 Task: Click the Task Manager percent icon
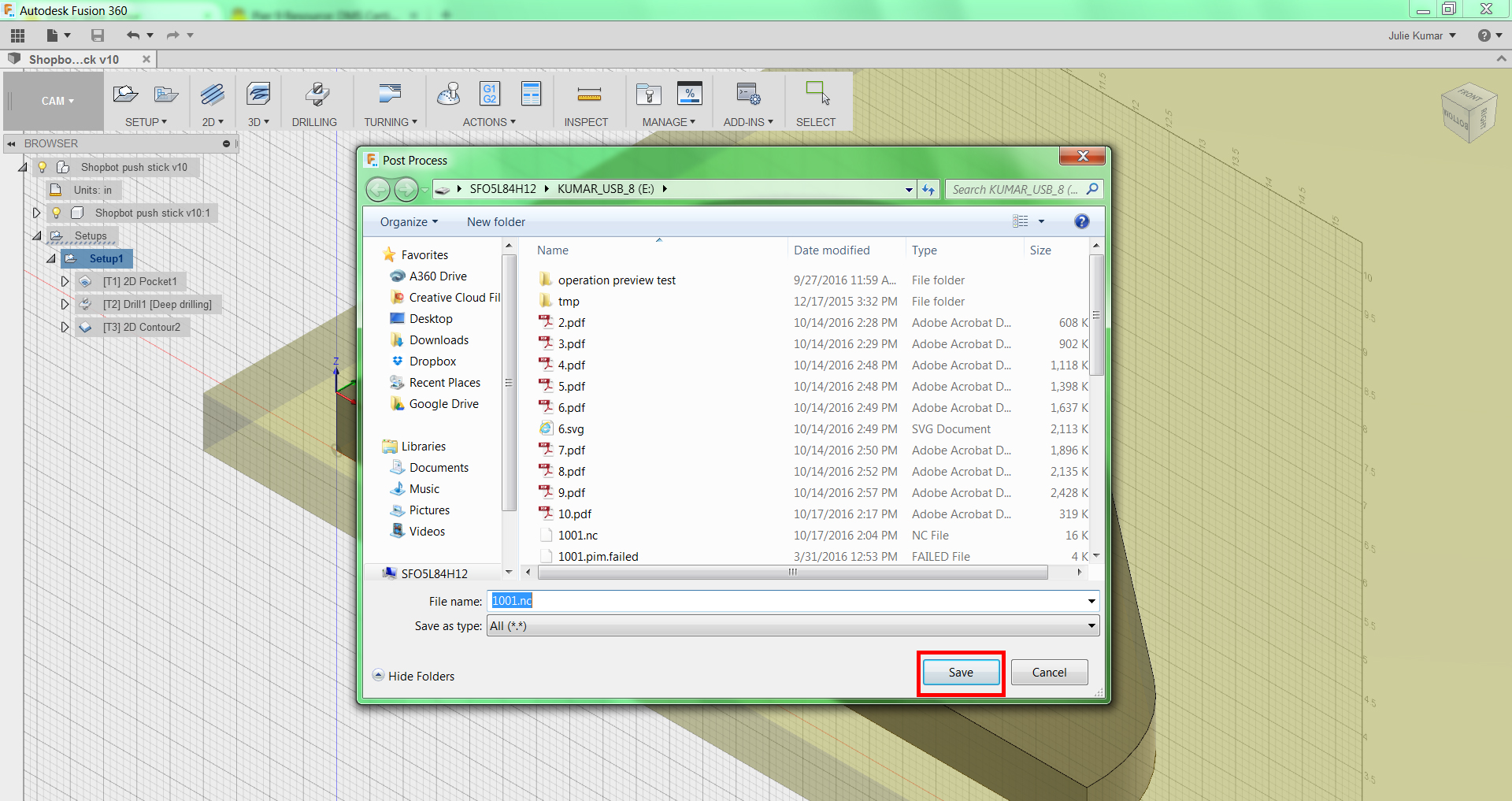690,94
